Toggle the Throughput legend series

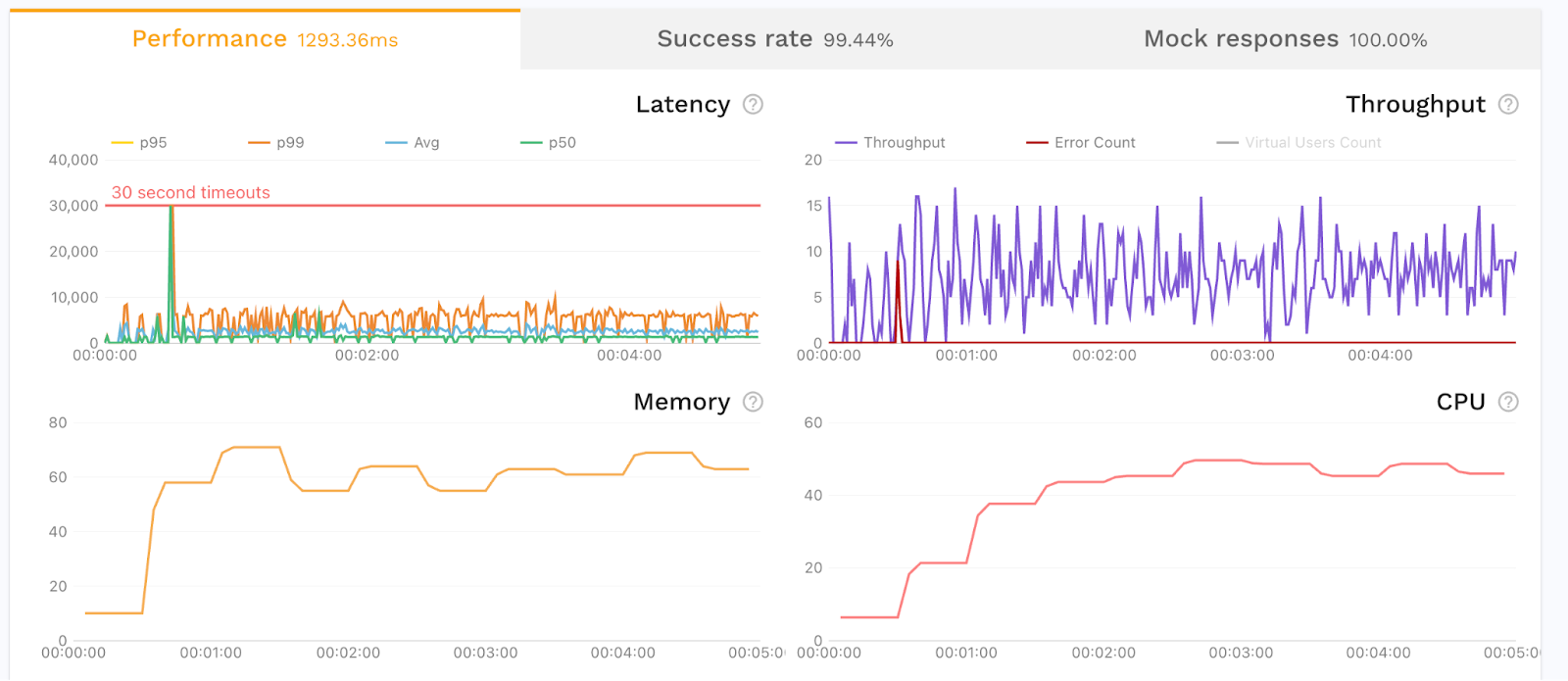pyautogui.click(x=890, y=142)
